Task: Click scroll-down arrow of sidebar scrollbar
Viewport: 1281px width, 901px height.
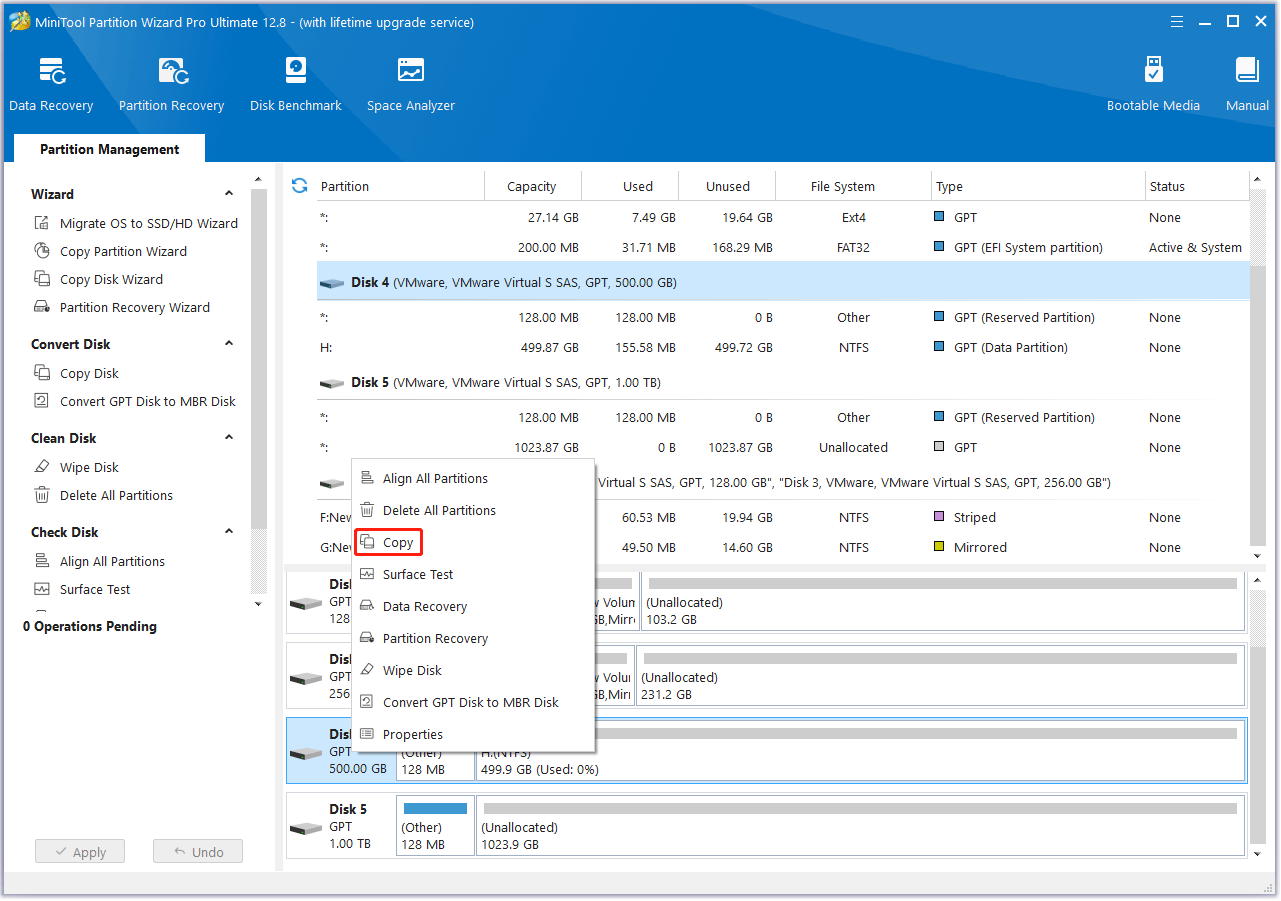Action: coord(259,604)
